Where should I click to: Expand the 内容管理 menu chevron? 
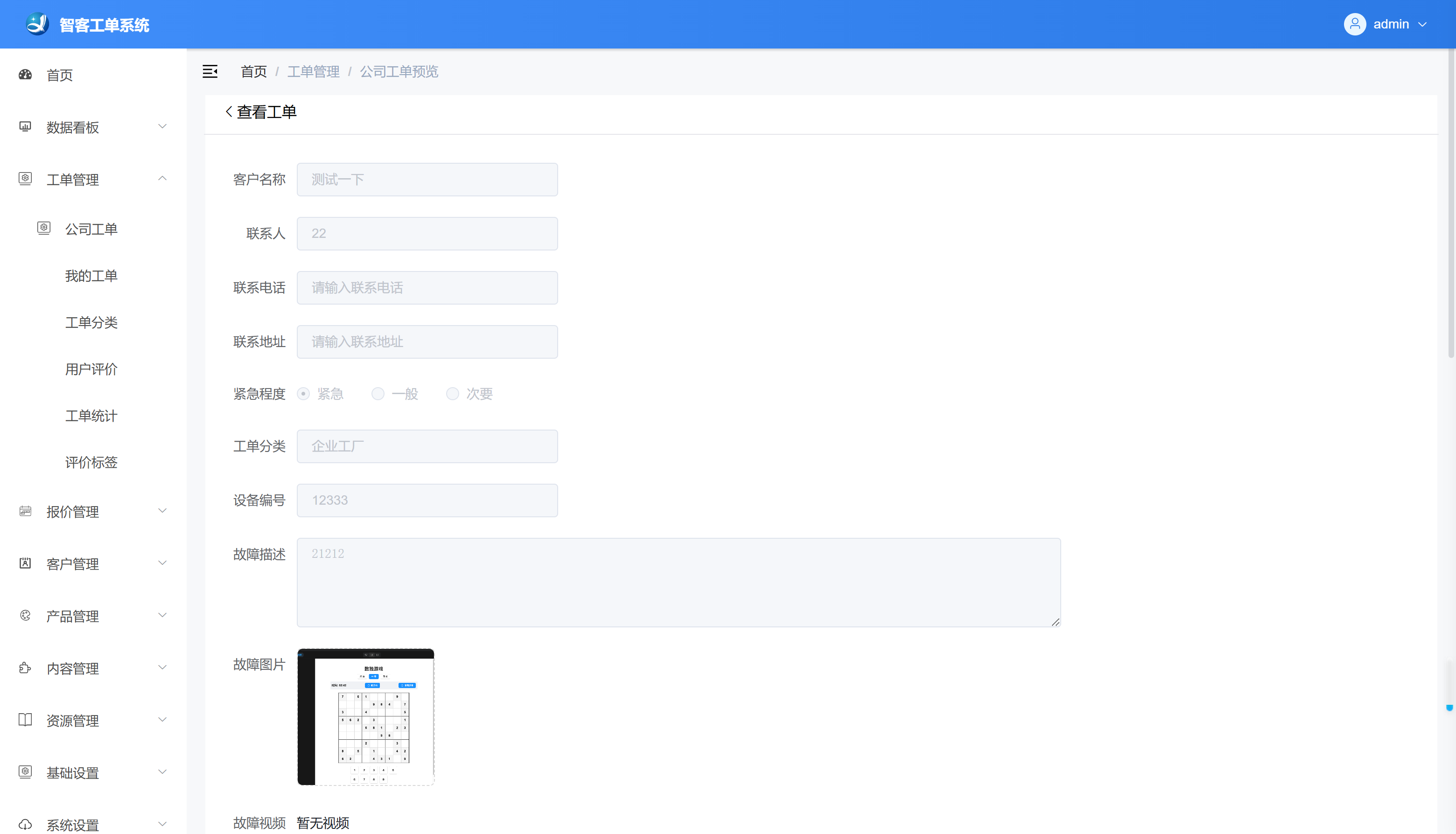point(162,668)
